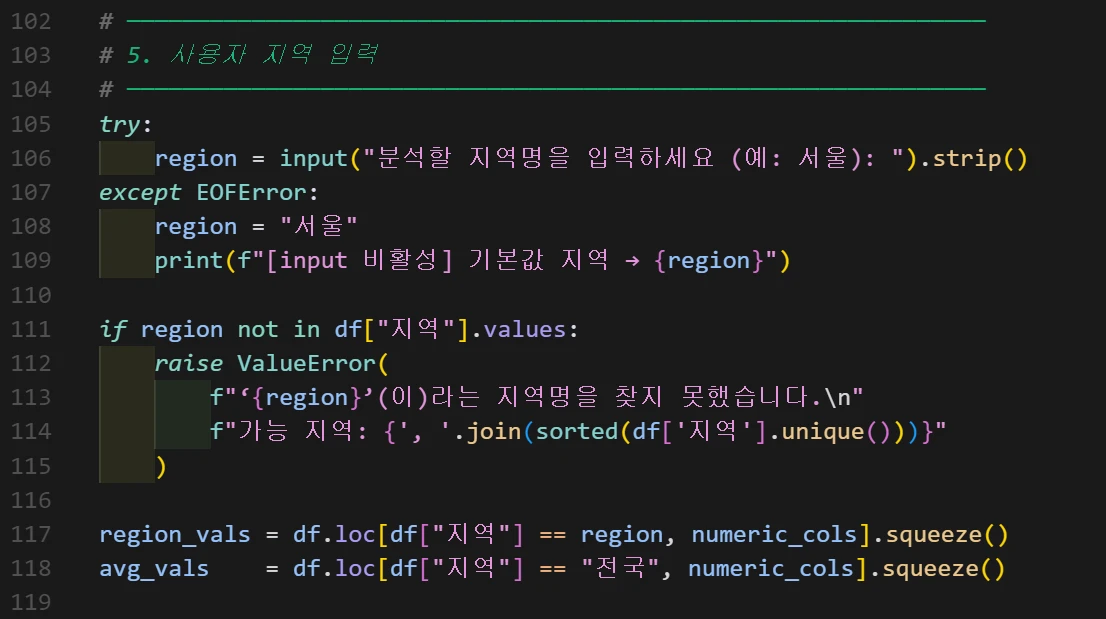Click the 'except' keyword
This screenshot has width=1106, height=619.
140,192
